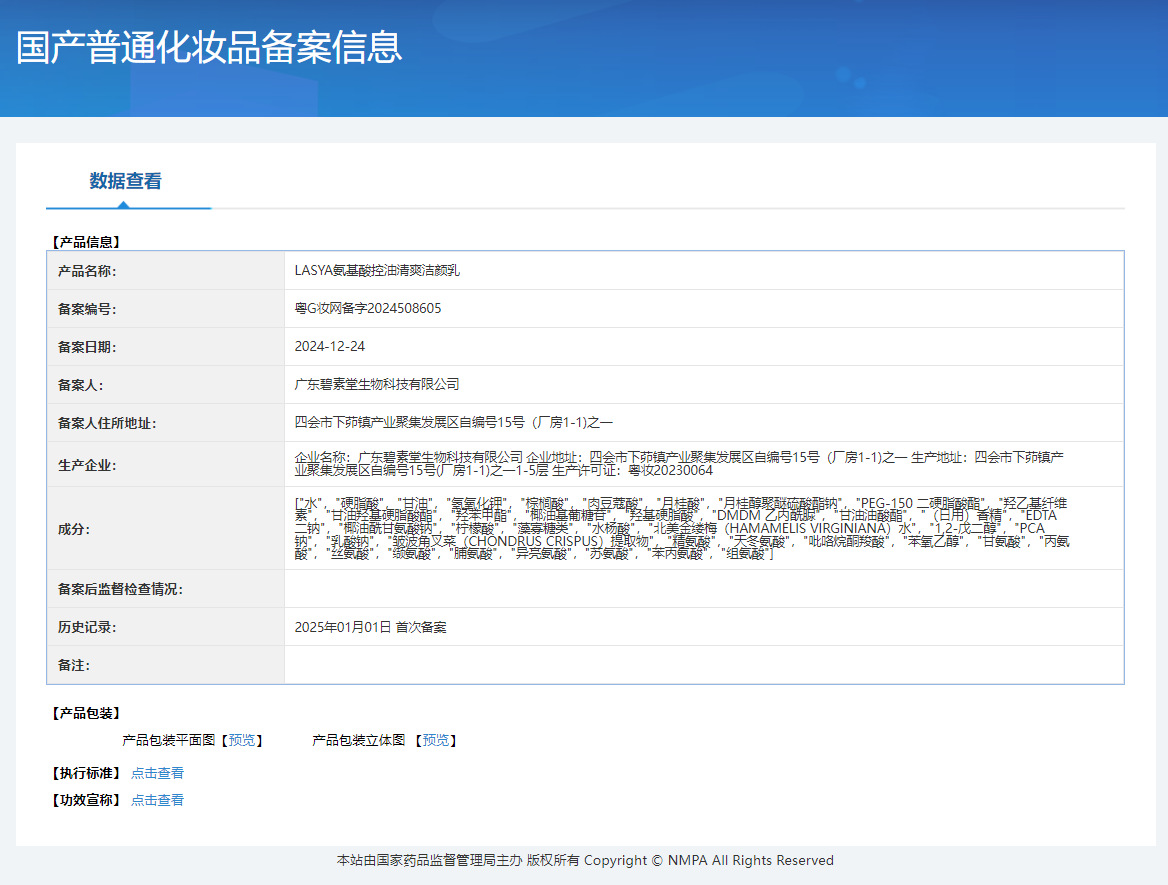Click the 【产品信息】 section heading
This screenshot has height=885, width=1168.
tap(86, 242)
